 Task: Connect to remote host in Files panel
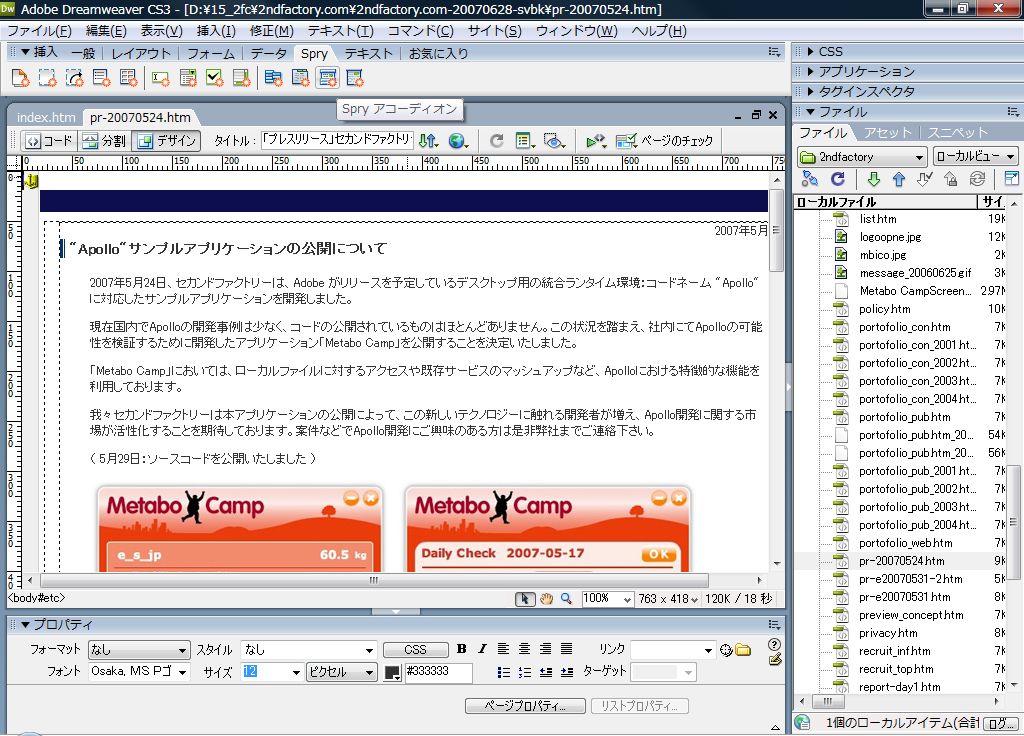810,179
